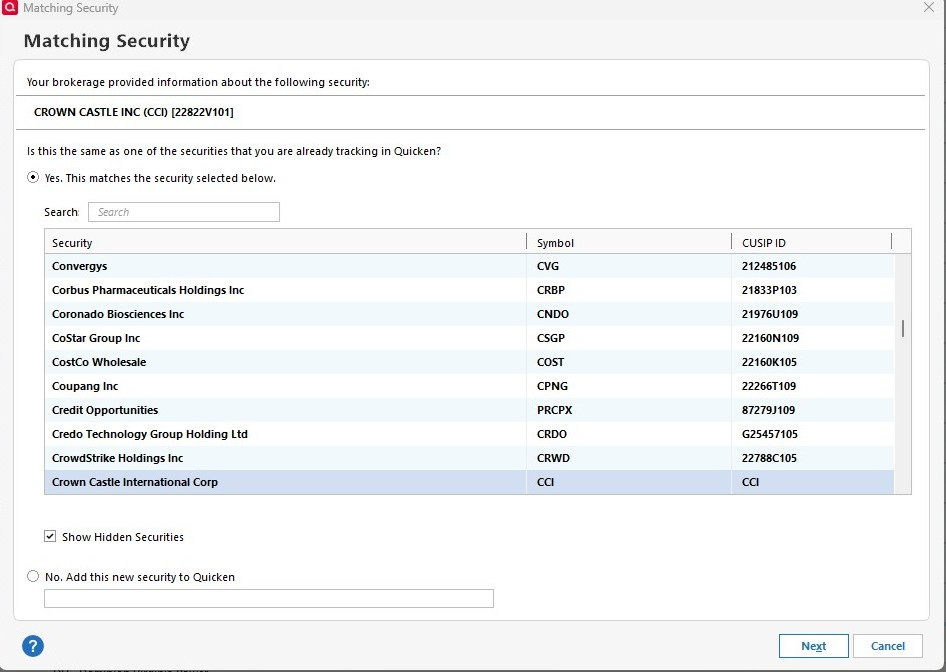Sort the list by Symbol column header
This screenshot has width=946, height=672.
tap(627, 243)
